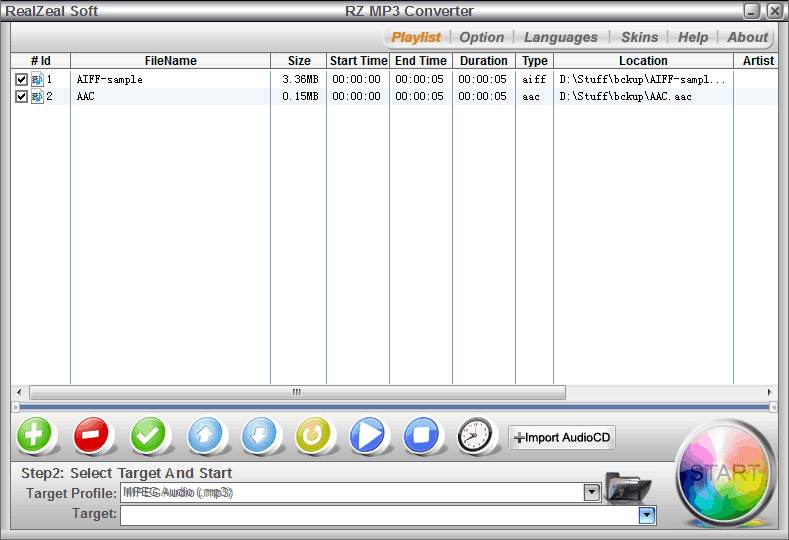Minimize the RZ MP3 Converter window
789x540 pixels.
point(752,11)
